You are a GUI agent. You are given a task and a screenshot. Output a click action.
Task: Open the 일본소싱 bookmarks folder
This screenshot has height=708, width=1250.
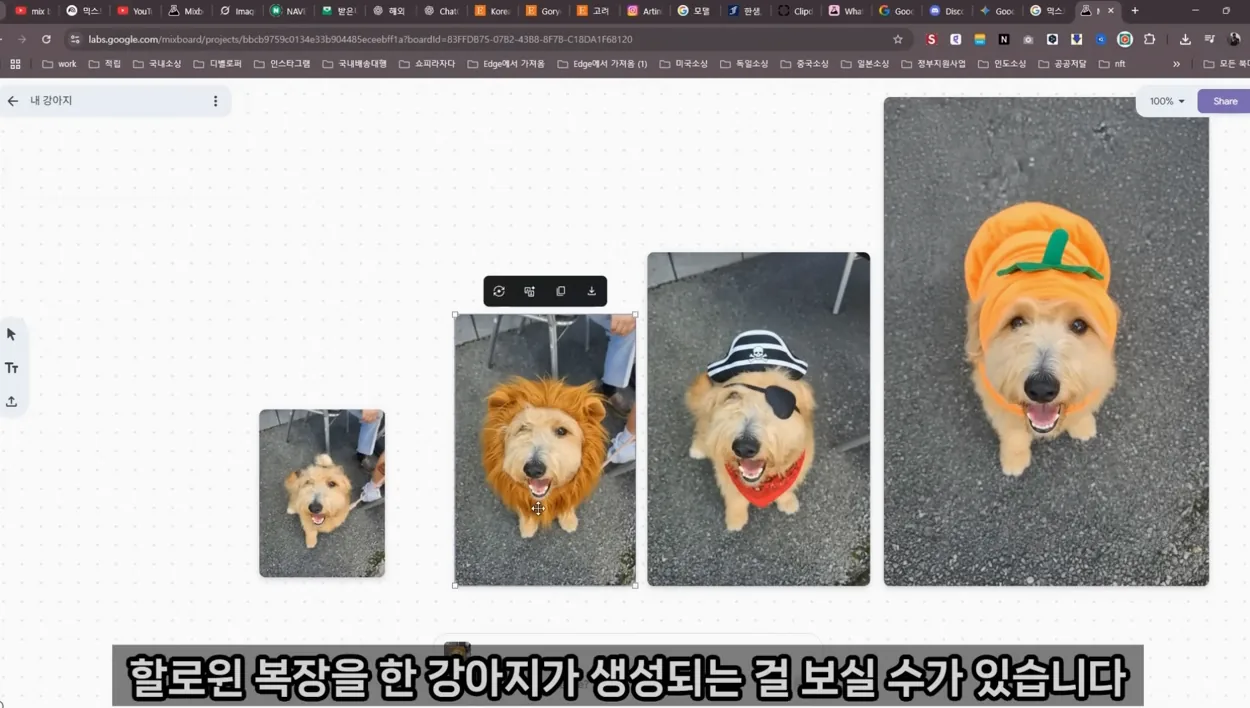pos(865,64)
